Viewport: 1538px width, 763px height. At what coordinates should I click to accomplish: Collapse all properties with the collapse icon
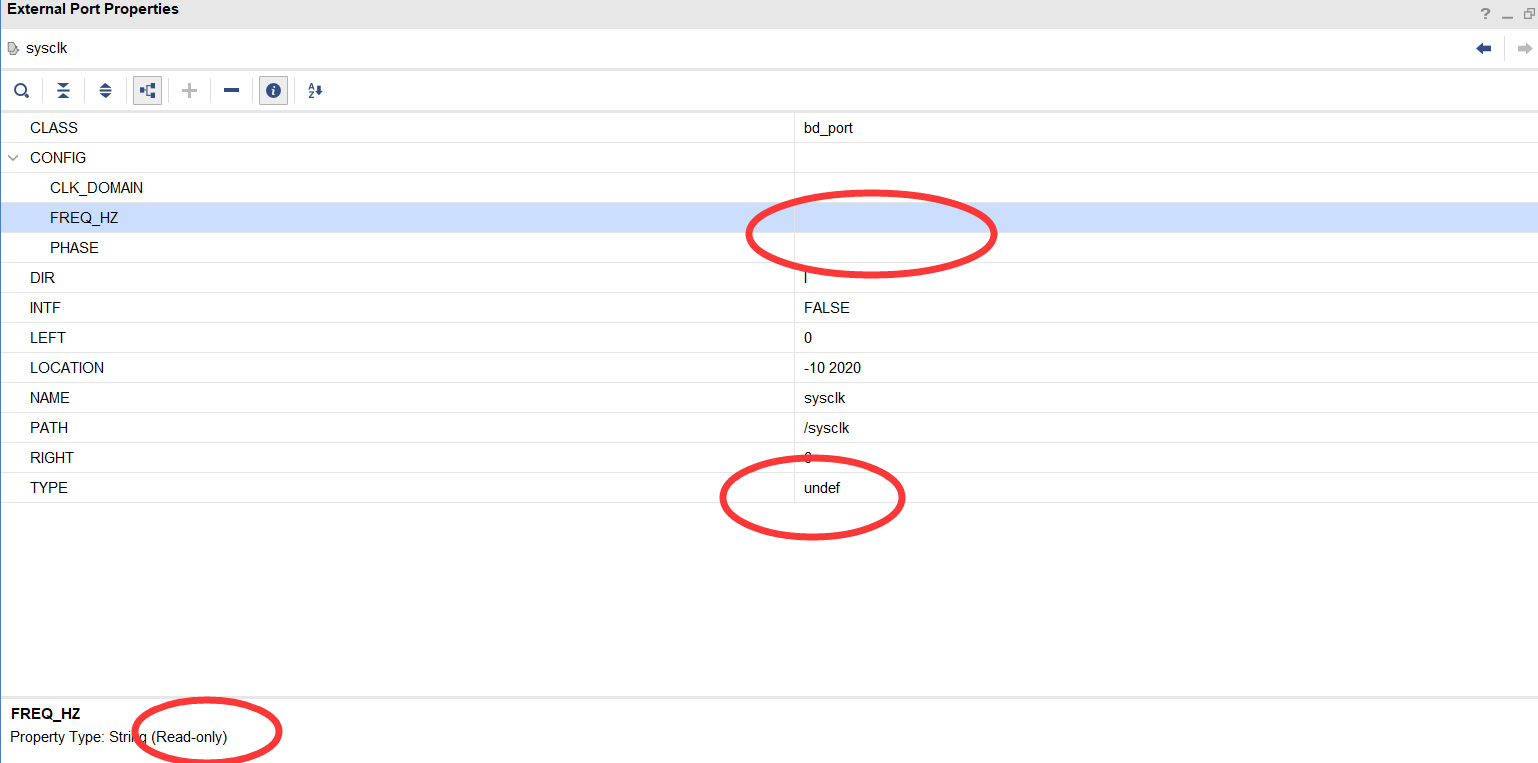click(63, 90)
